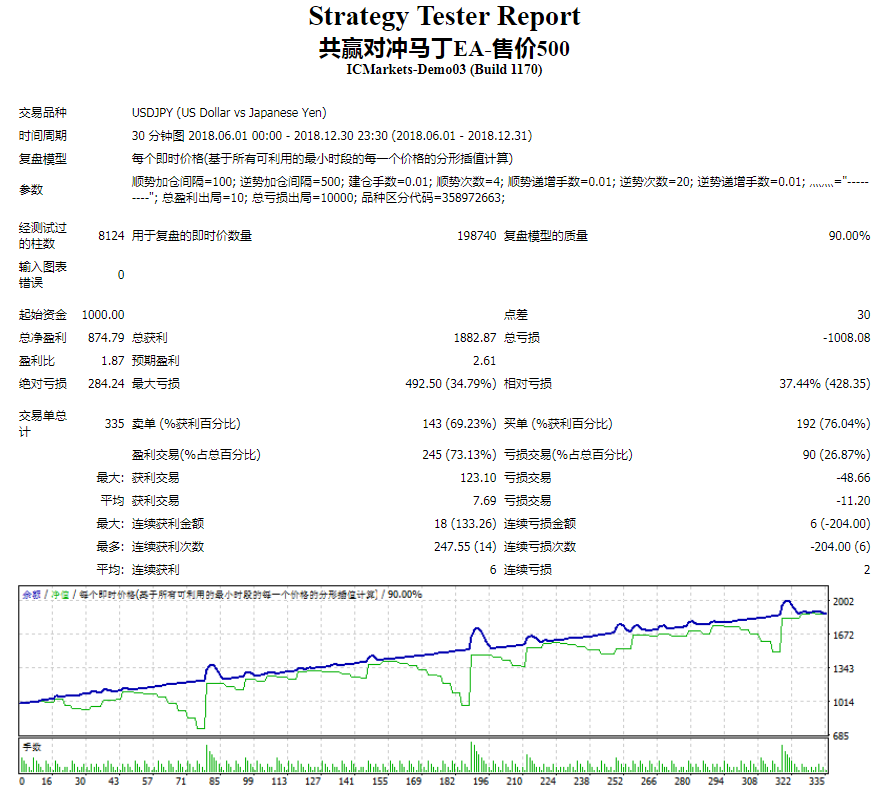Select loss trades 90 (26.87%)
The height and width of the screenshot is (795, 889).
(836, 455)
